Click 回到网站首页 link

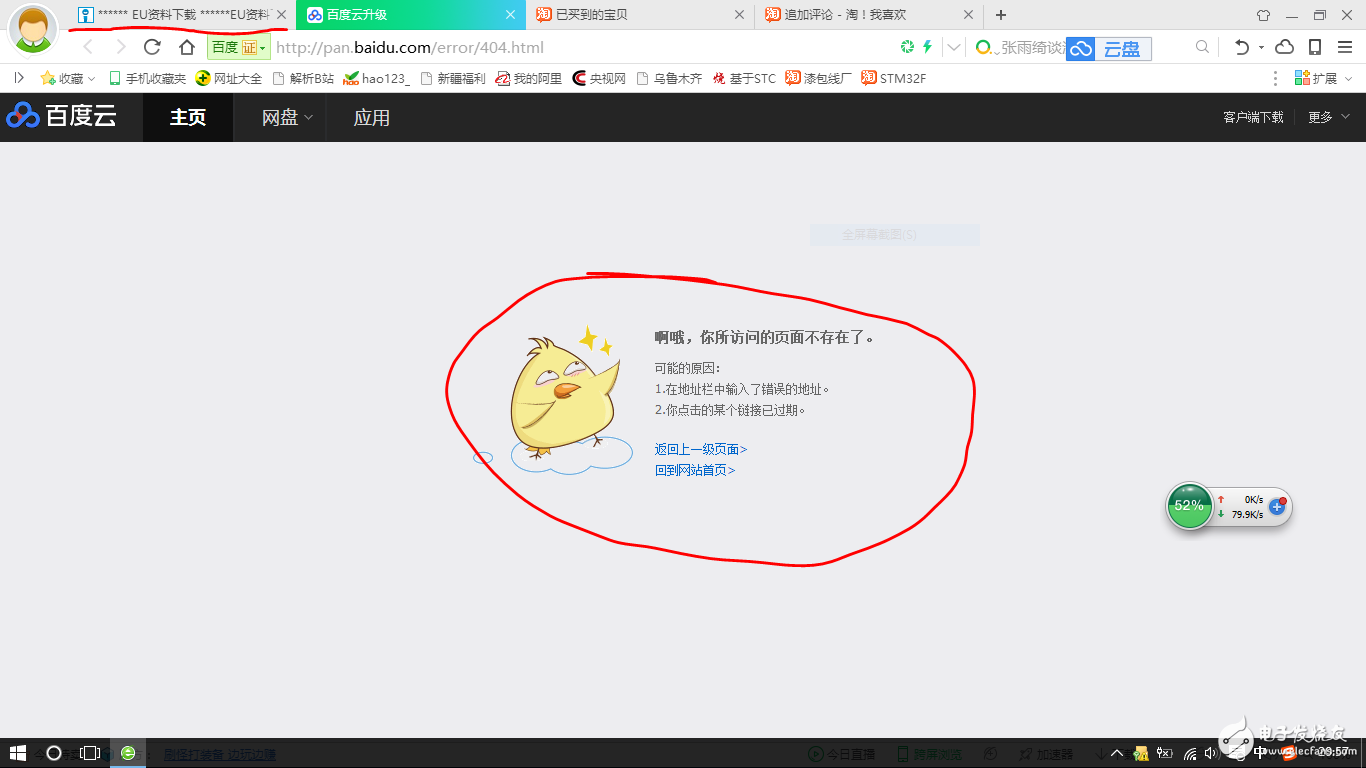pyautogui.click(x=695, y=470)
